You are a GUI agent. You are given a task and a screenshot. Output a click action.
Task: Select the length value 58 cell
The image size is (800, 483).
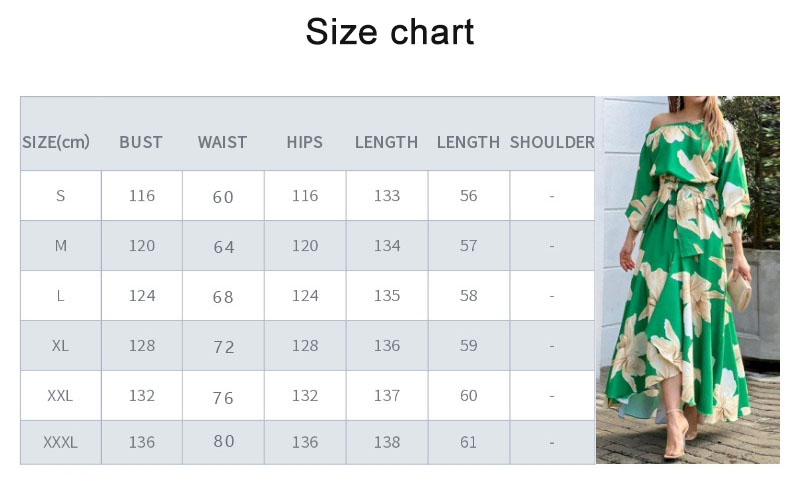[x=469, y=296]
